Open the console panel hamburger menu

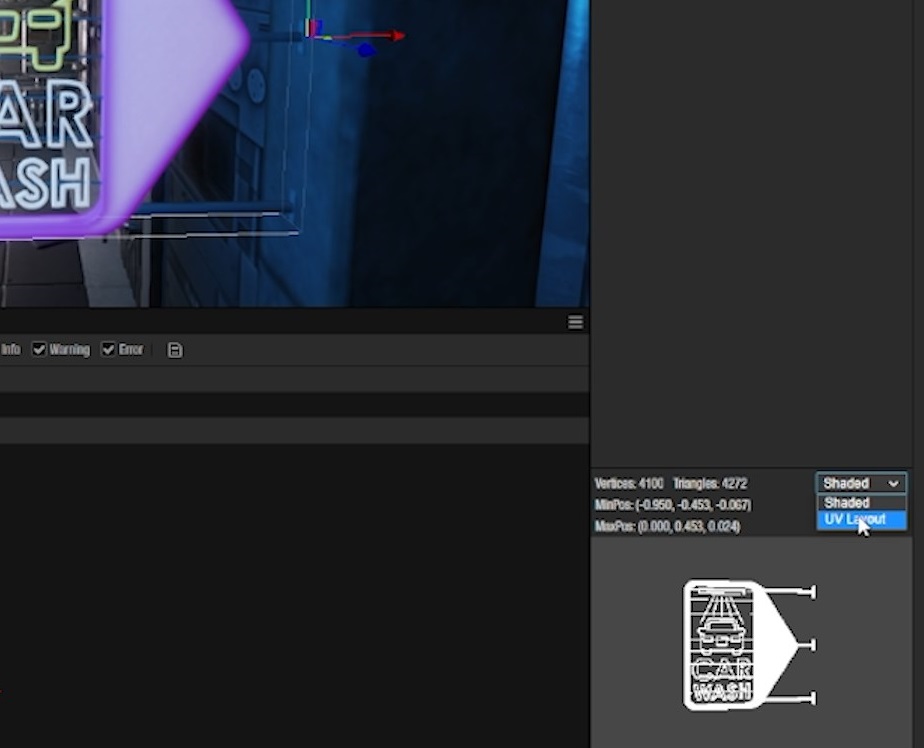coord(575,322)
